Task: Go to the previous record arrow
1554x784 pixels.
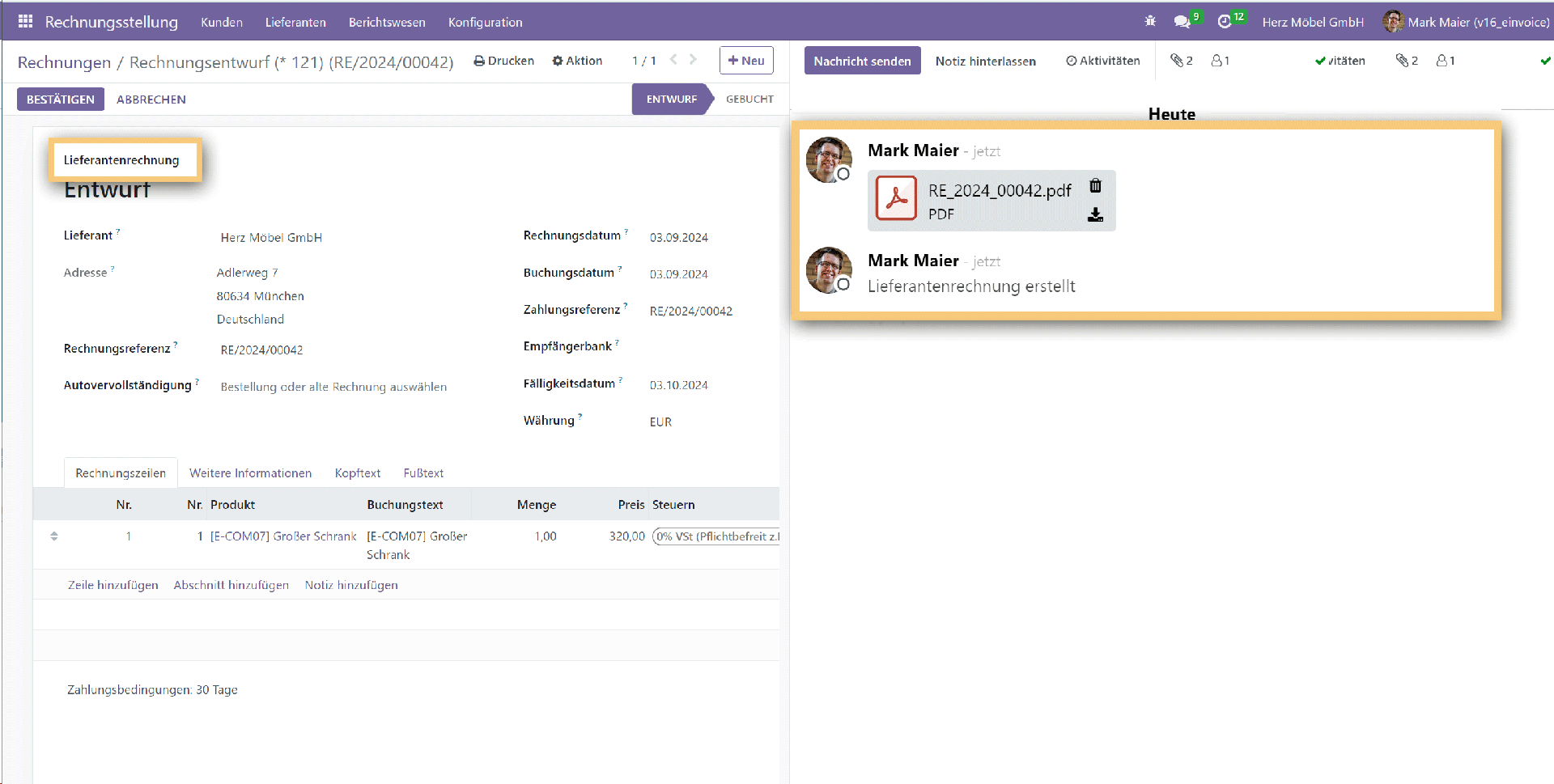Action: [x=673, y=60]
